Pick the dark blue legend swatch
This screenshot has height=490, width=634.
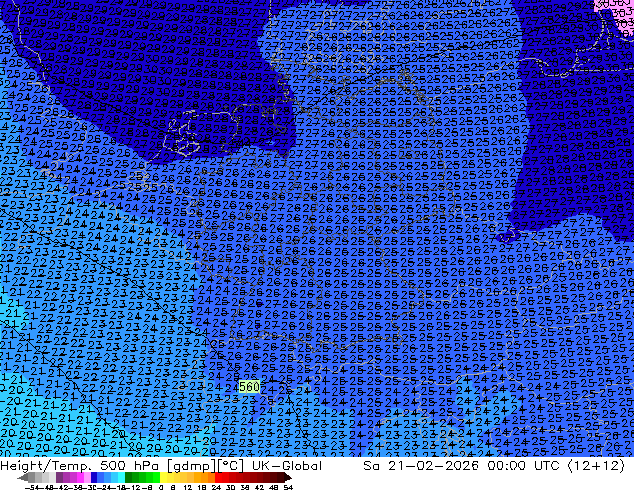click(x=94, y=478)
